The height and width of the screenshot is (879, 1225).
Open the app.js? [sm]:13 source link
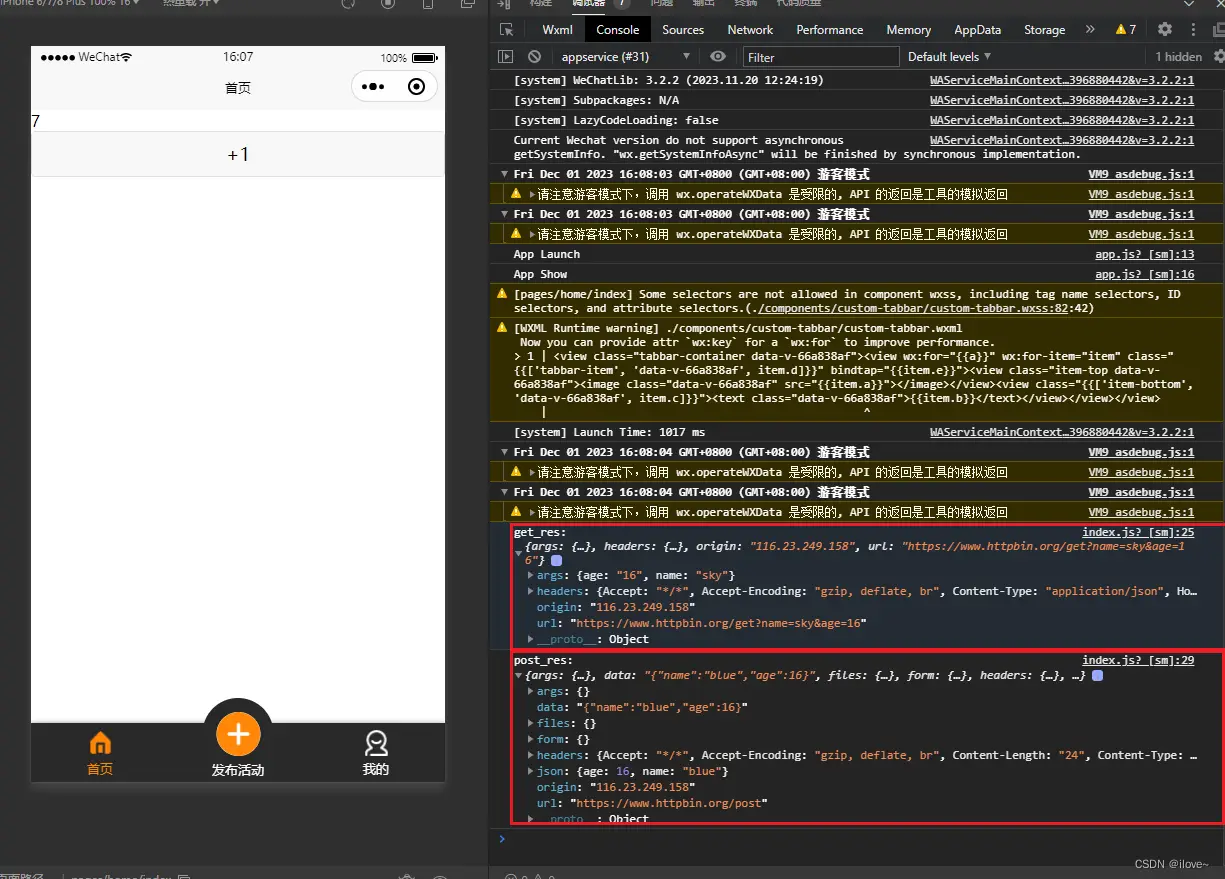[1145, 255]
